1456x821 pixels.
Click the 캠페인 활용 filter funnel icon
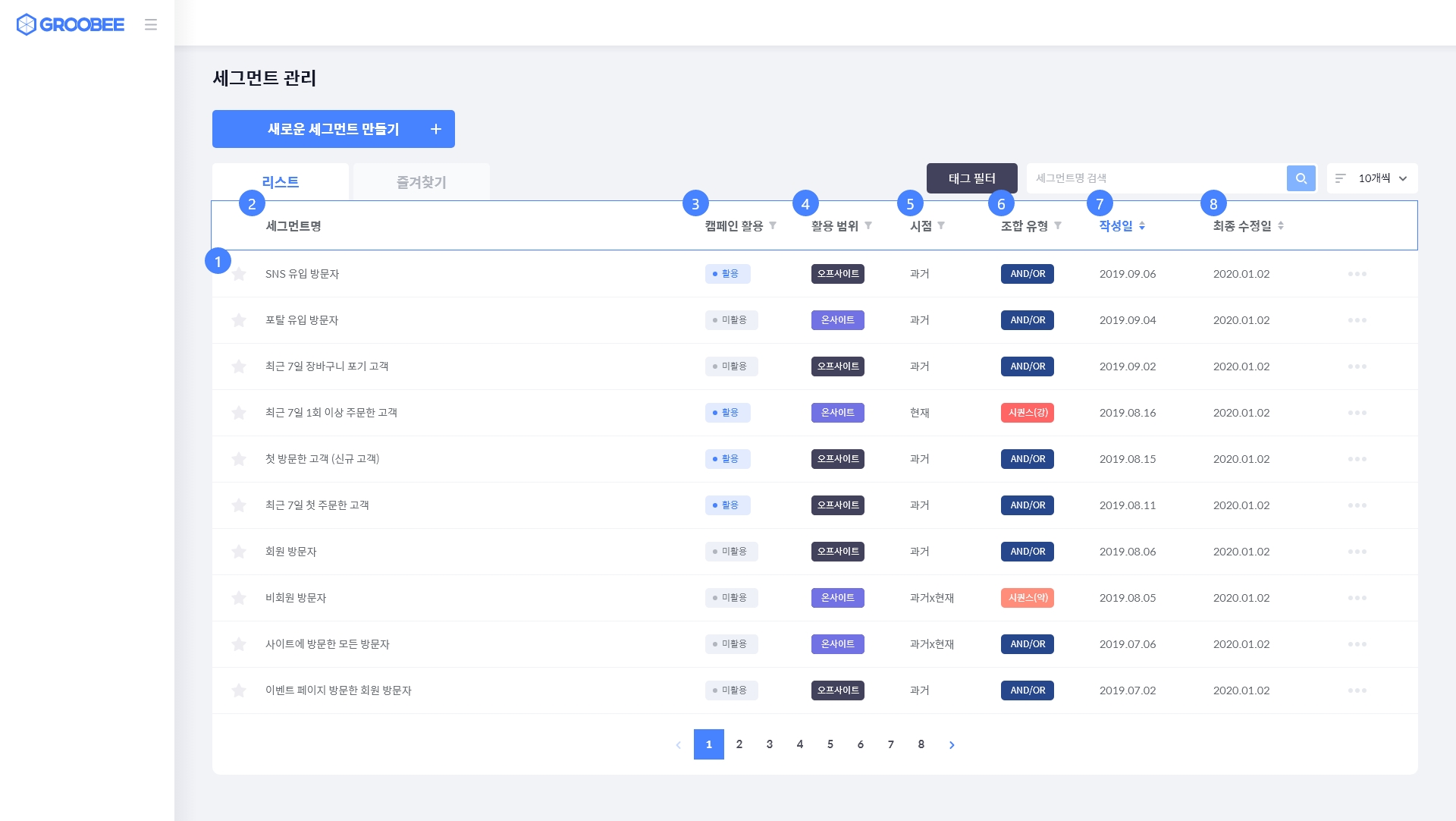click(773, 225)
